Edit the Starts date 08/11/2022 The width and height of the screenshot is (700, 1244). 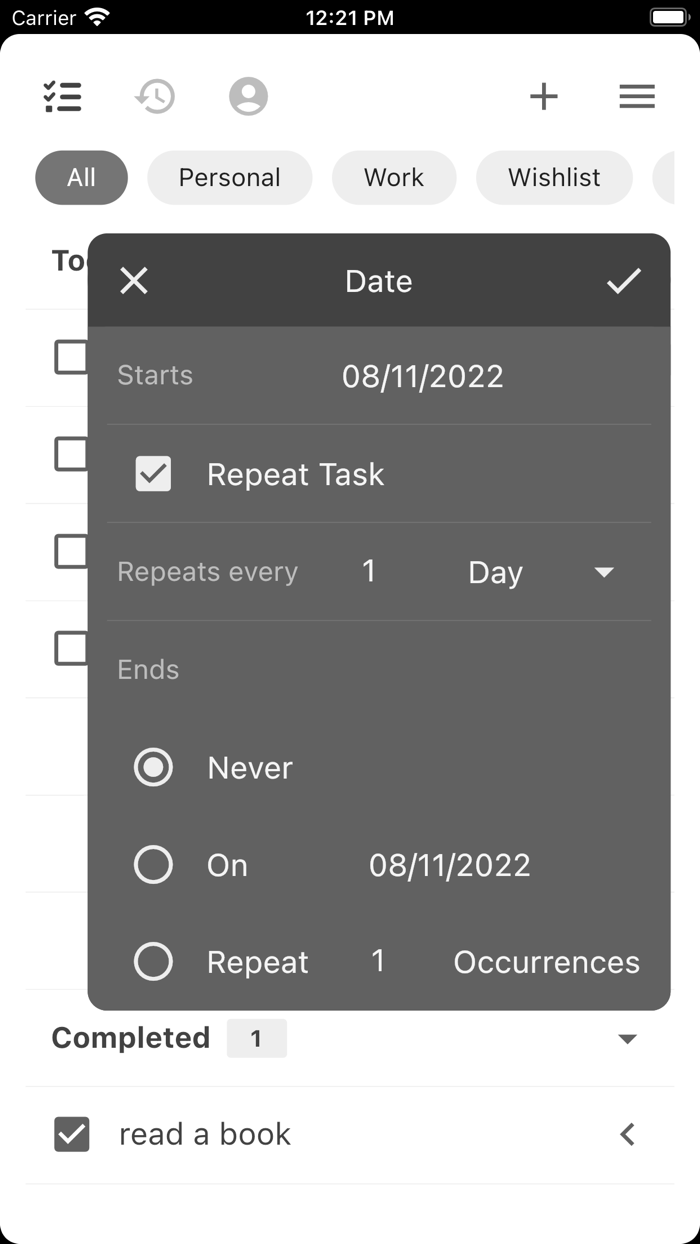(x=422, y=376)
